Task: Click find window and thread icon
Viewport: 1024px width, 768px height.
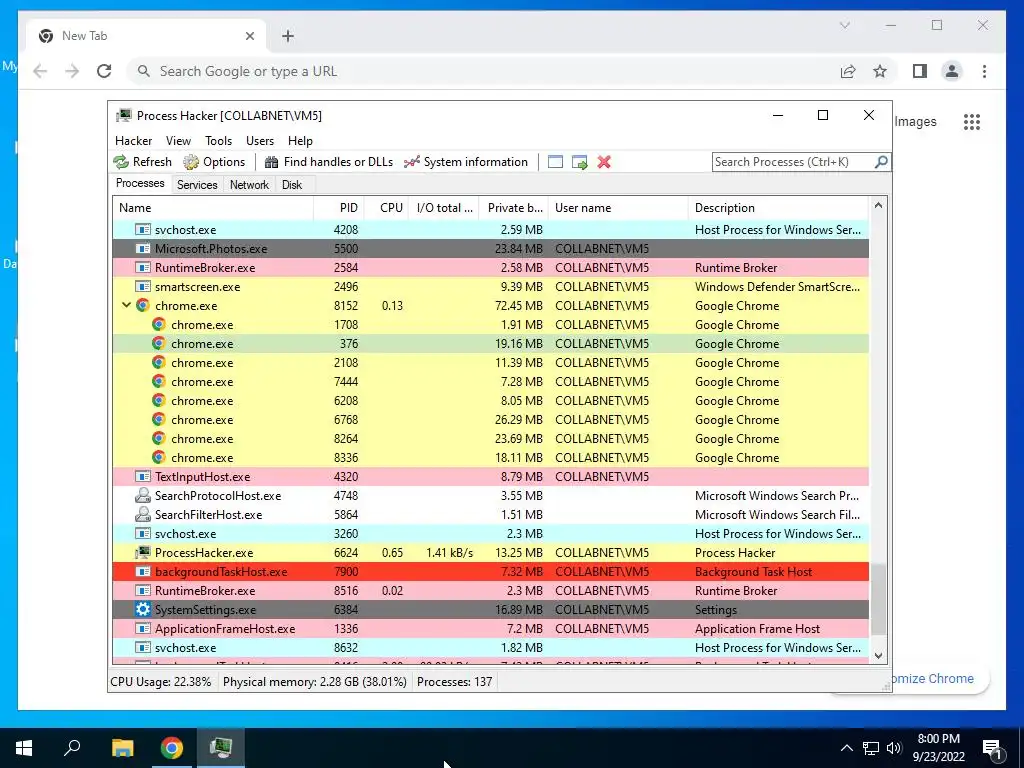Action: 579,162
